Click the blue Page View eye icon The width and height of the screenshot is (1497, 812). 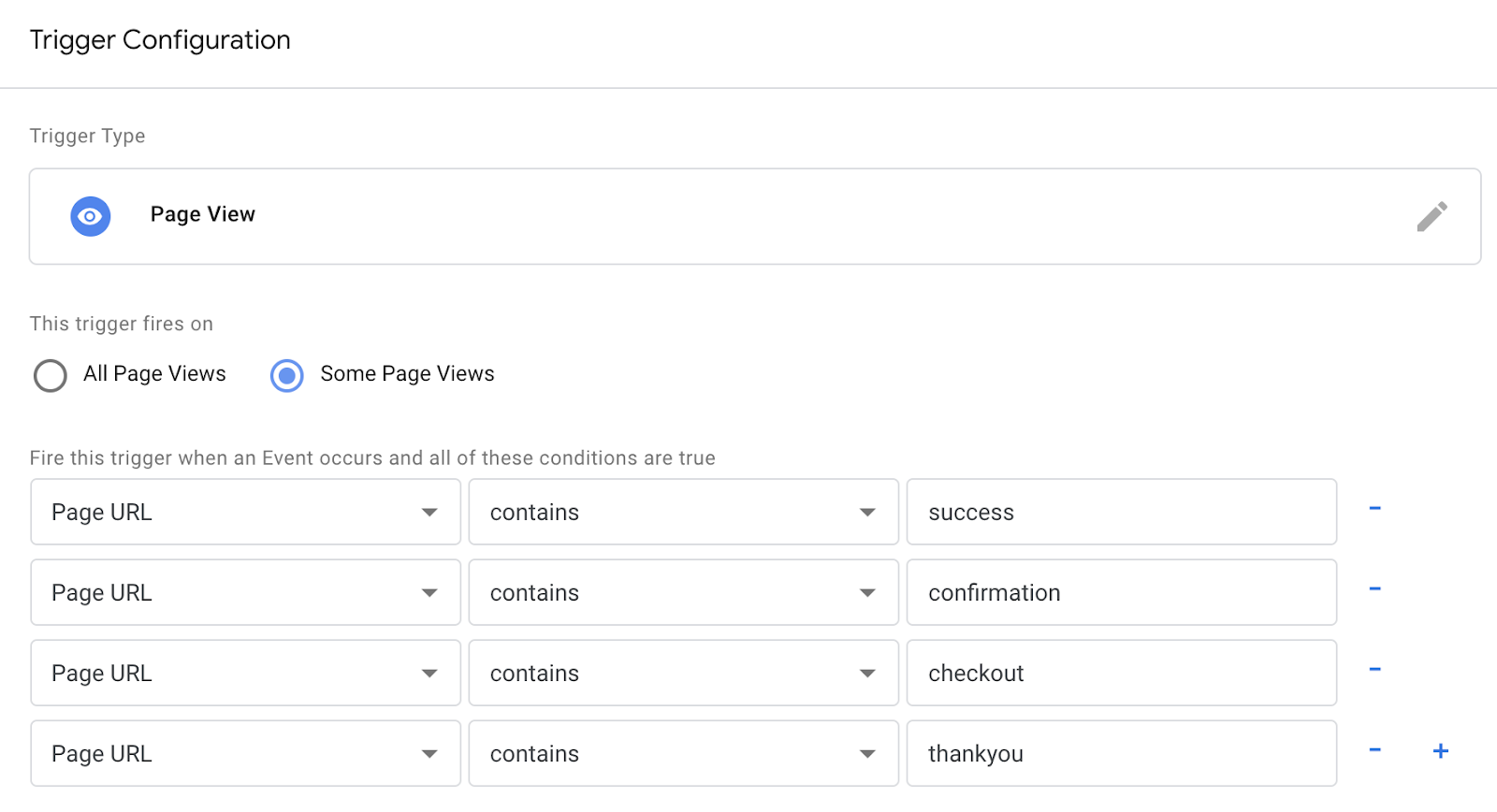91,216
